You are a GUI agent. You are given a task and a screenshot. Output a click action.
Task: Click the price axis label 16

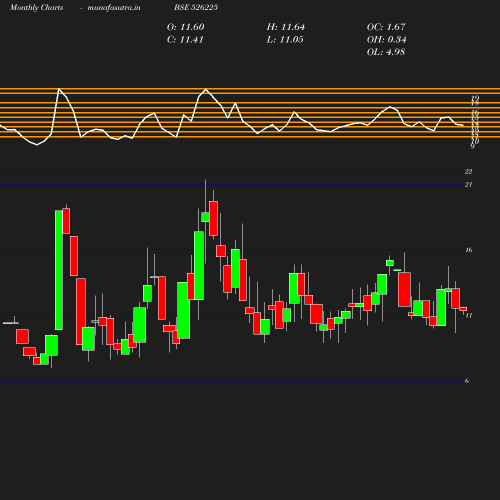pos(469,250)
